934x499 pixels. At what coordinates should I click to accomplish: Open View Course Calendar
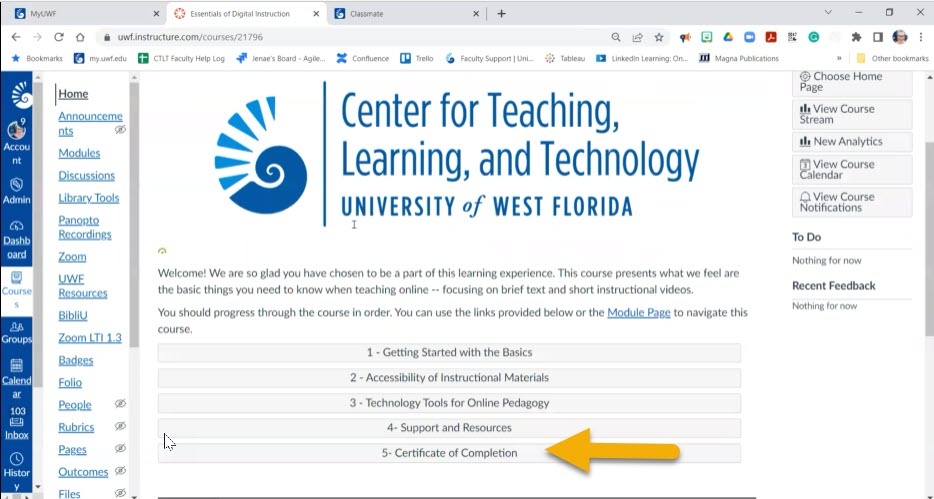click(x=852, y=170)
